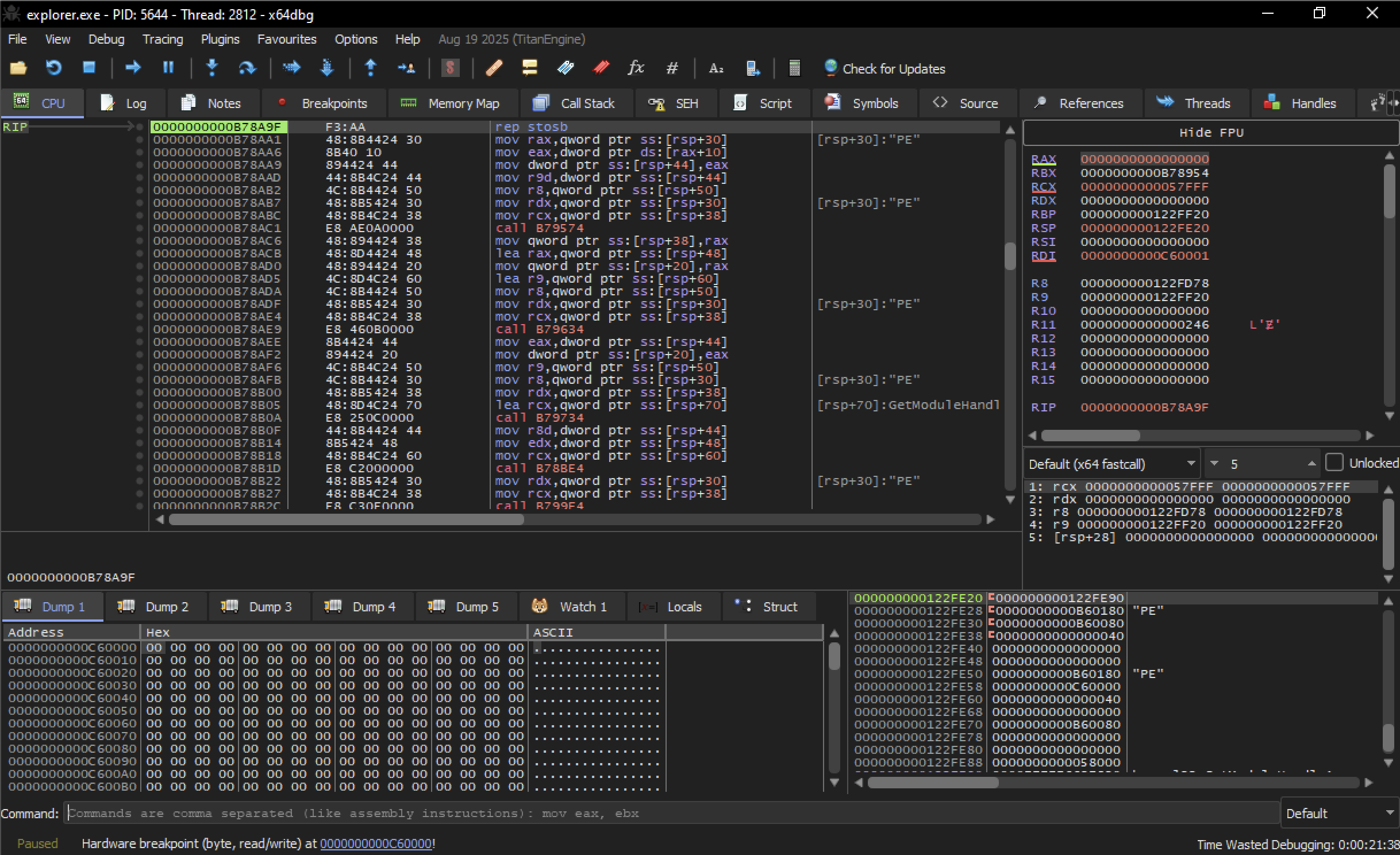Toggle breakpoint bullet at address 0000000000B78B22

139,481
